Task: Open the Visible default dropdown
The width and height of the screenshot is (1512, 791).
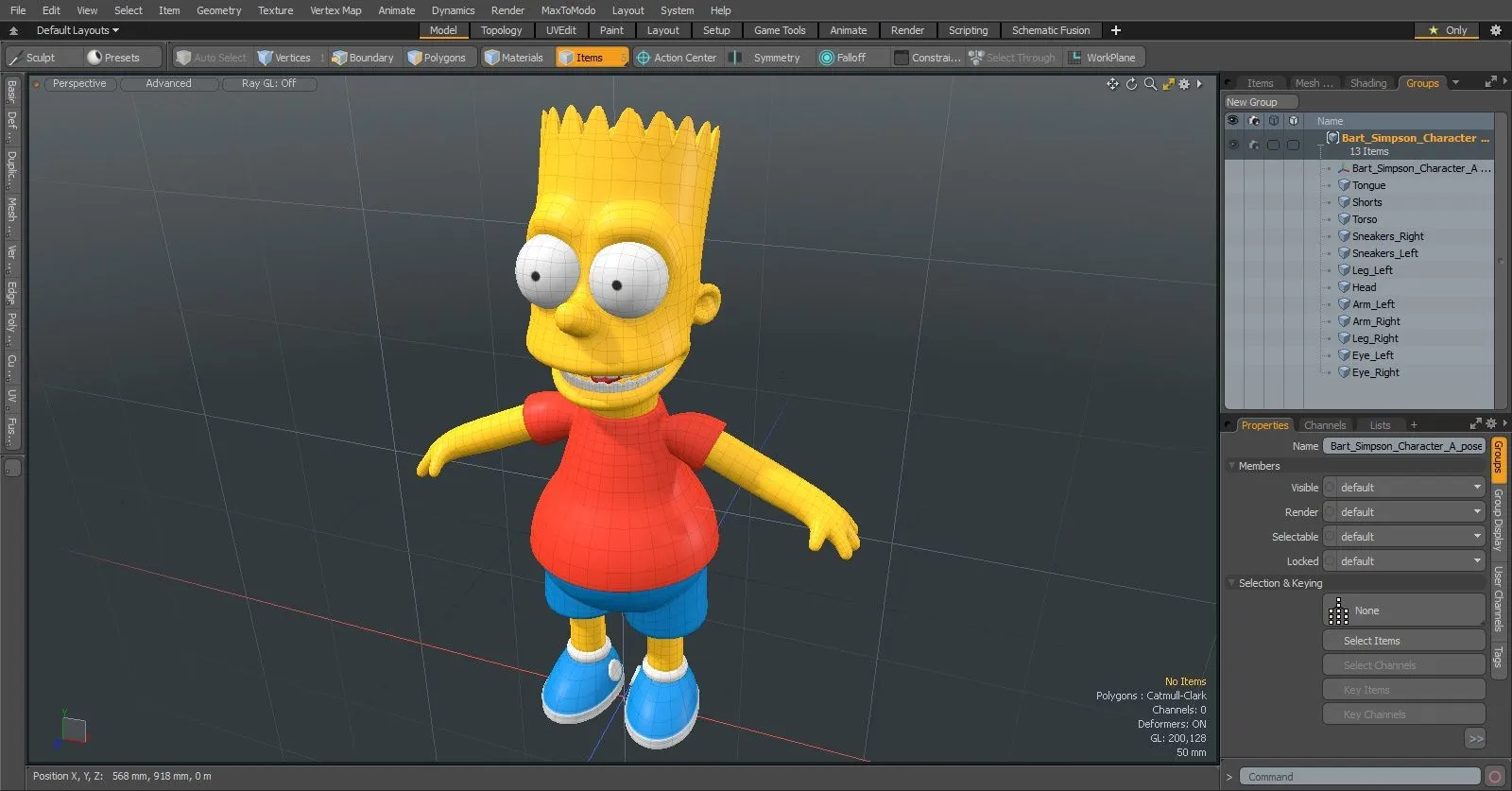Action: coord(1404,488)
